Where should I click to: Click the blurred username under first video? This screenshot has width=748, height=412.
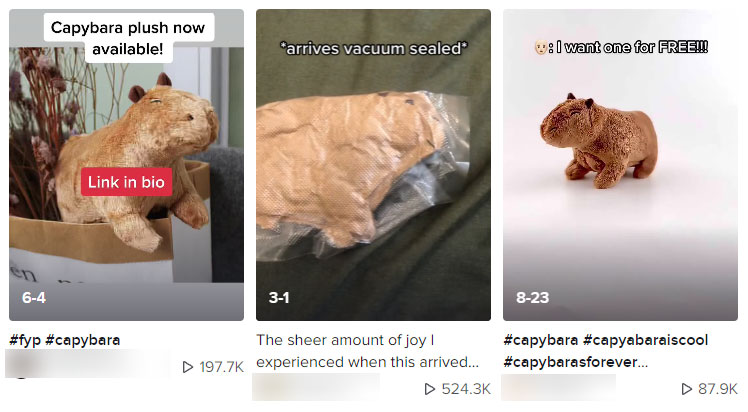(x=87, y=364)
